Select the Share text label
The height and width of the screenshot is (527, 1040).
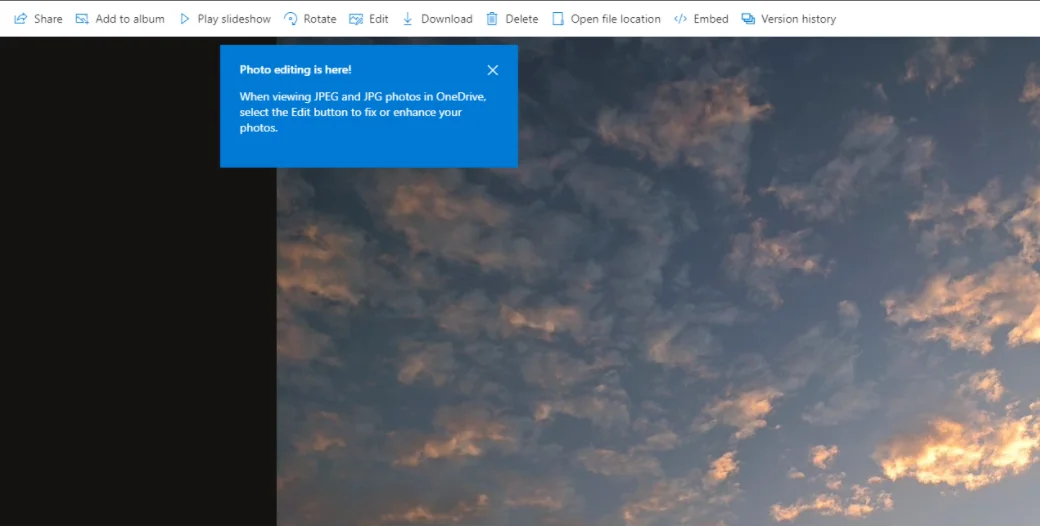48,19
